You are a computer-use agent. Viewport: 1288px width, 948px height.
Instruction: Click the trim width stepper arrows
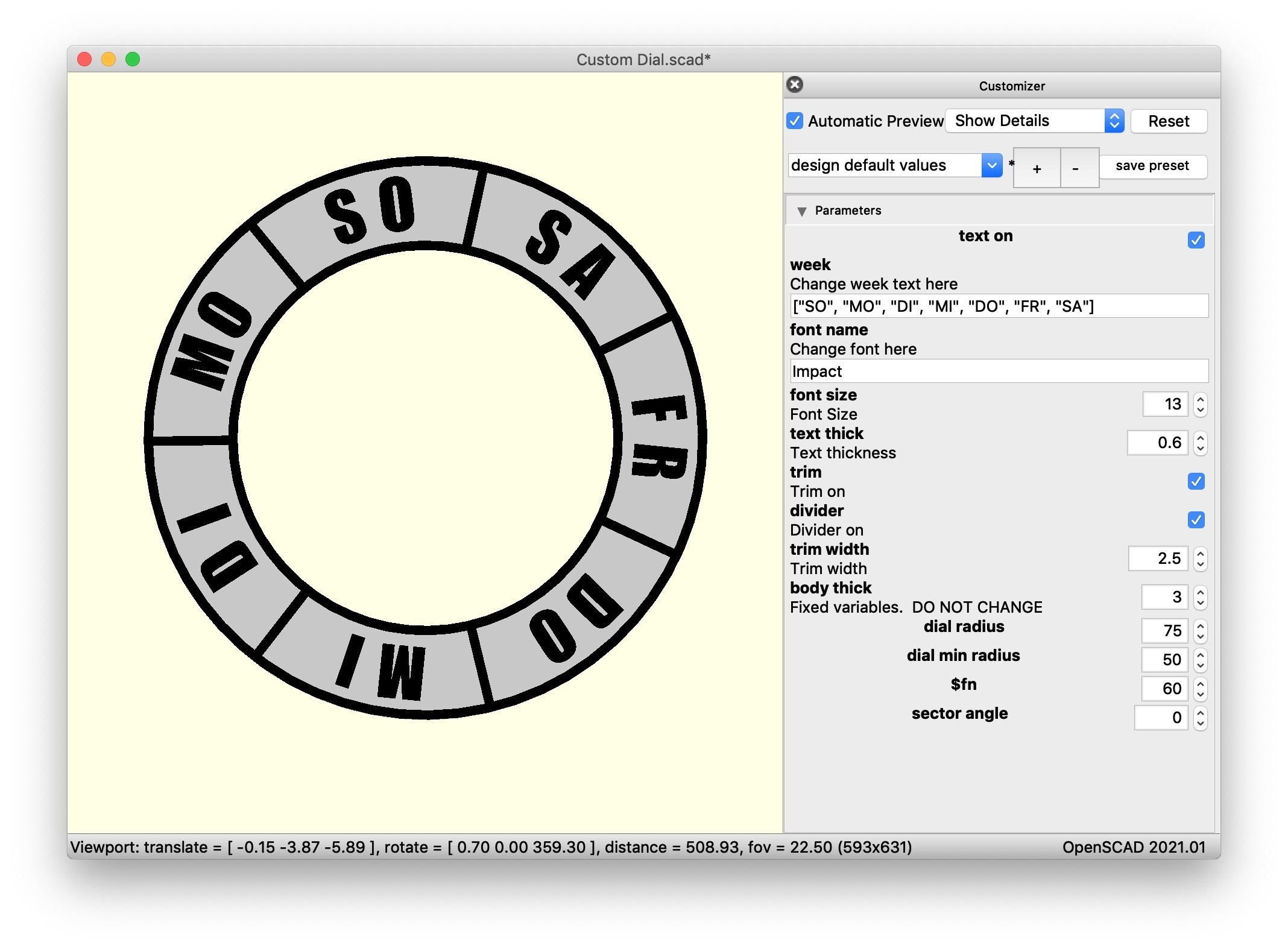(x=1200, y=558)
